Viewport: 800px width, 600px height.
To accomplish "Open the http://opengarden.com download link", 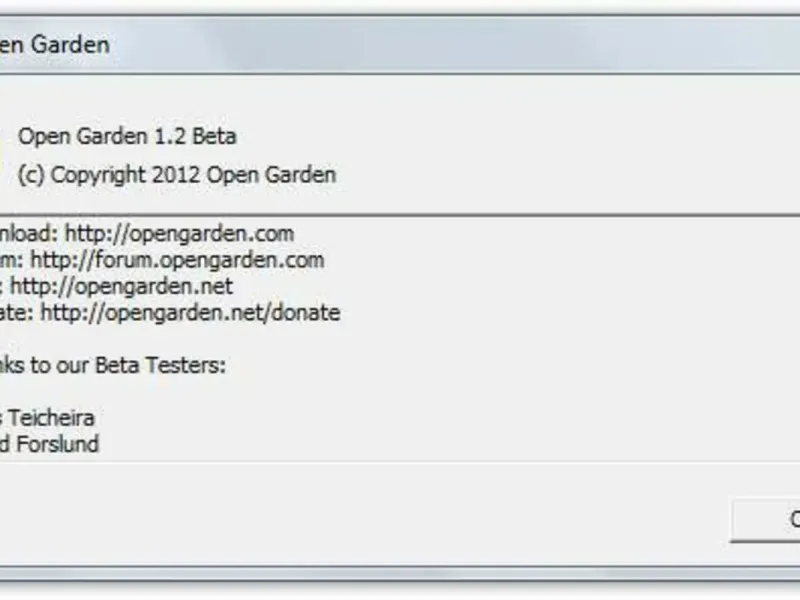I will pyautogui.click(x=180, y=234).
